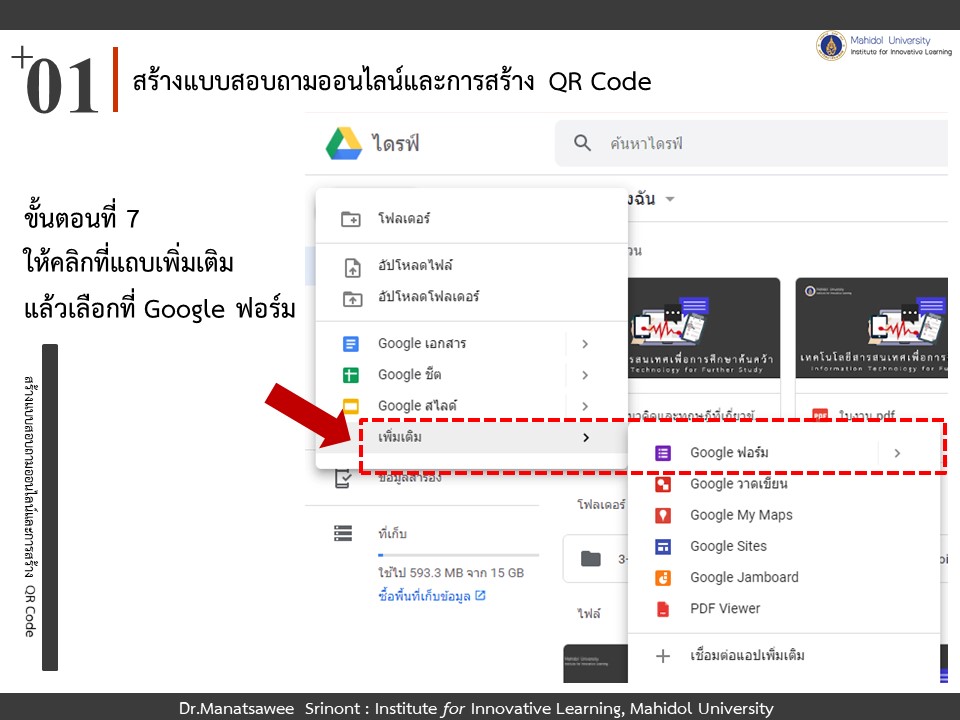960x720 pixels.
Task: Click the Google ชีต green icon
Action: pyautogui.click(x=351, y=375)
